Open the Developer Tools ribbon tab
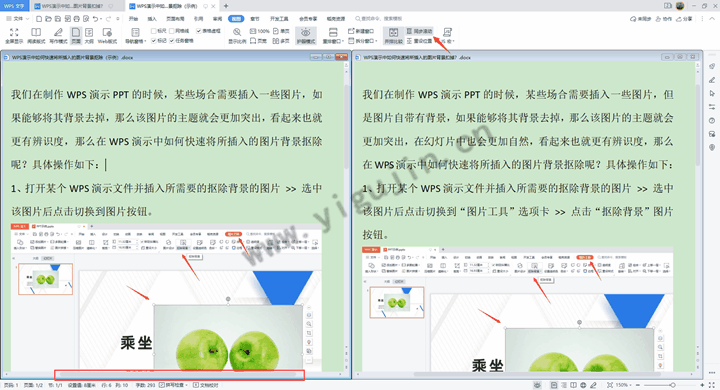This screenshot has height=390, width=720. [279, 19]
